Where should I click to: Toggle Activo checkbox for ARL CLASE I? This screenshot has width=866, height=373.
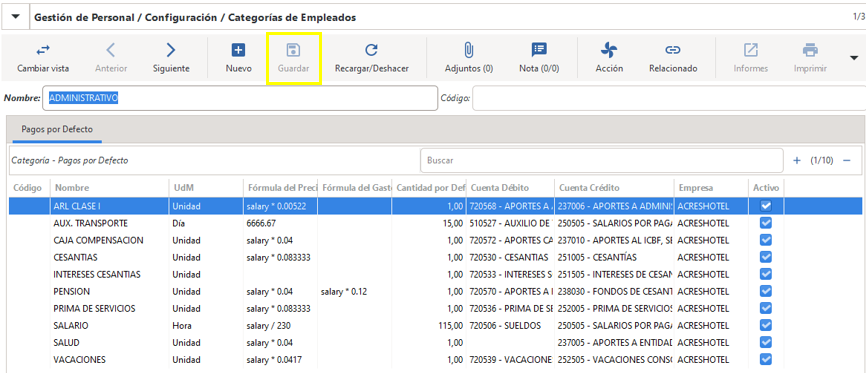[766, 206]
